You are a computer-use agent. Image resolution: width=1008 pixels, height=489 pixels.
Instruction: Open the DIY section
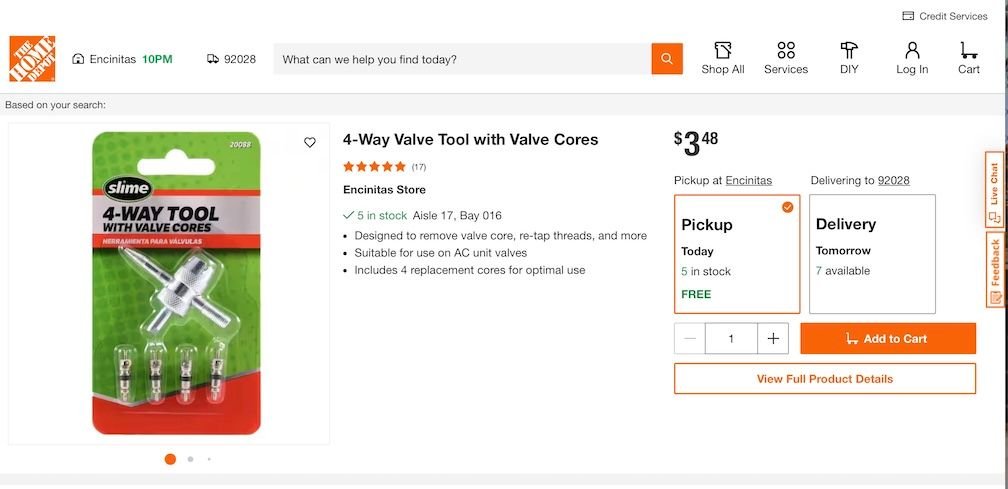849,58
